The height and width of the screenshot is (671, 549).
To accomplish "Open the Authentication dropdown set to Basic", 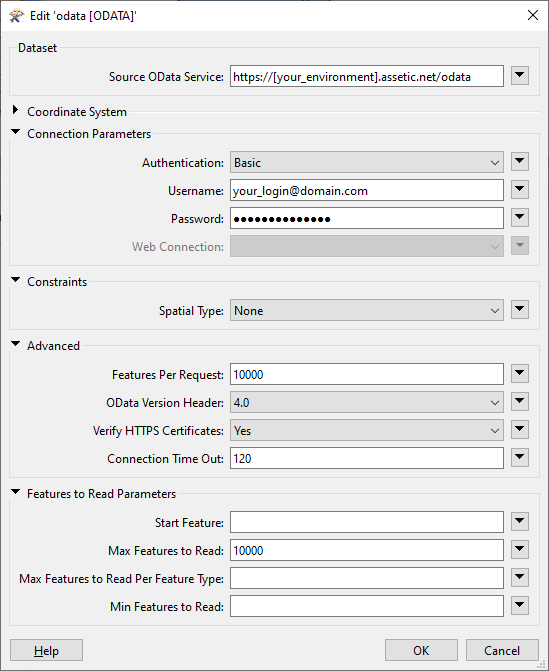I will pyautogui.click(x=367, y=163).
